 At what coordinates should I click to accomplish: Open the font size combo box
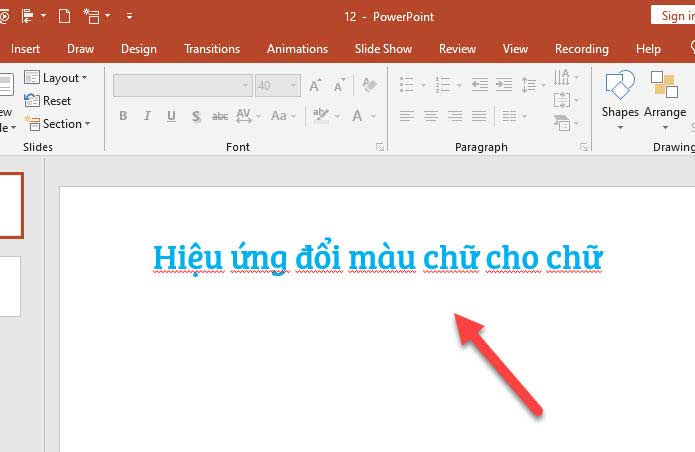[277, 86]
